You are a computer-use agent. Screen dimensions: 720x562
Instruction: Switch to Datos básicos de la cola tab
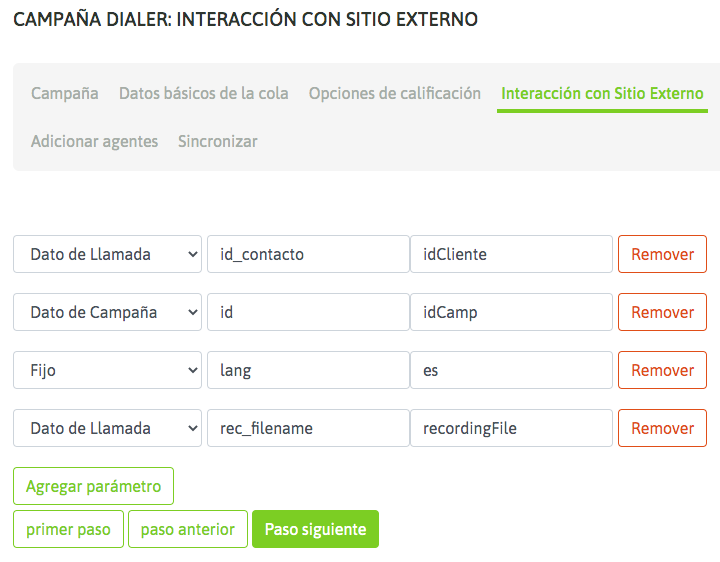click(x=203, y=93)
